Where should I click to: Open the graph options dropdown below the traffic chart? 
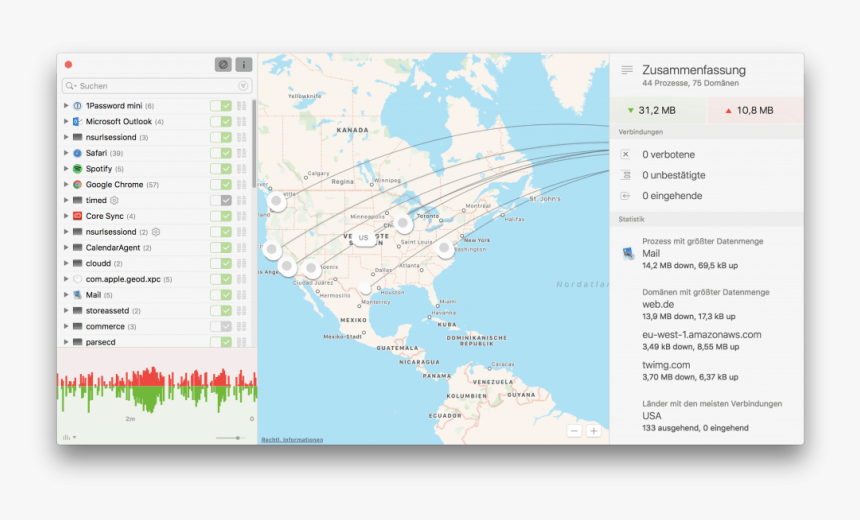(69, 437)
